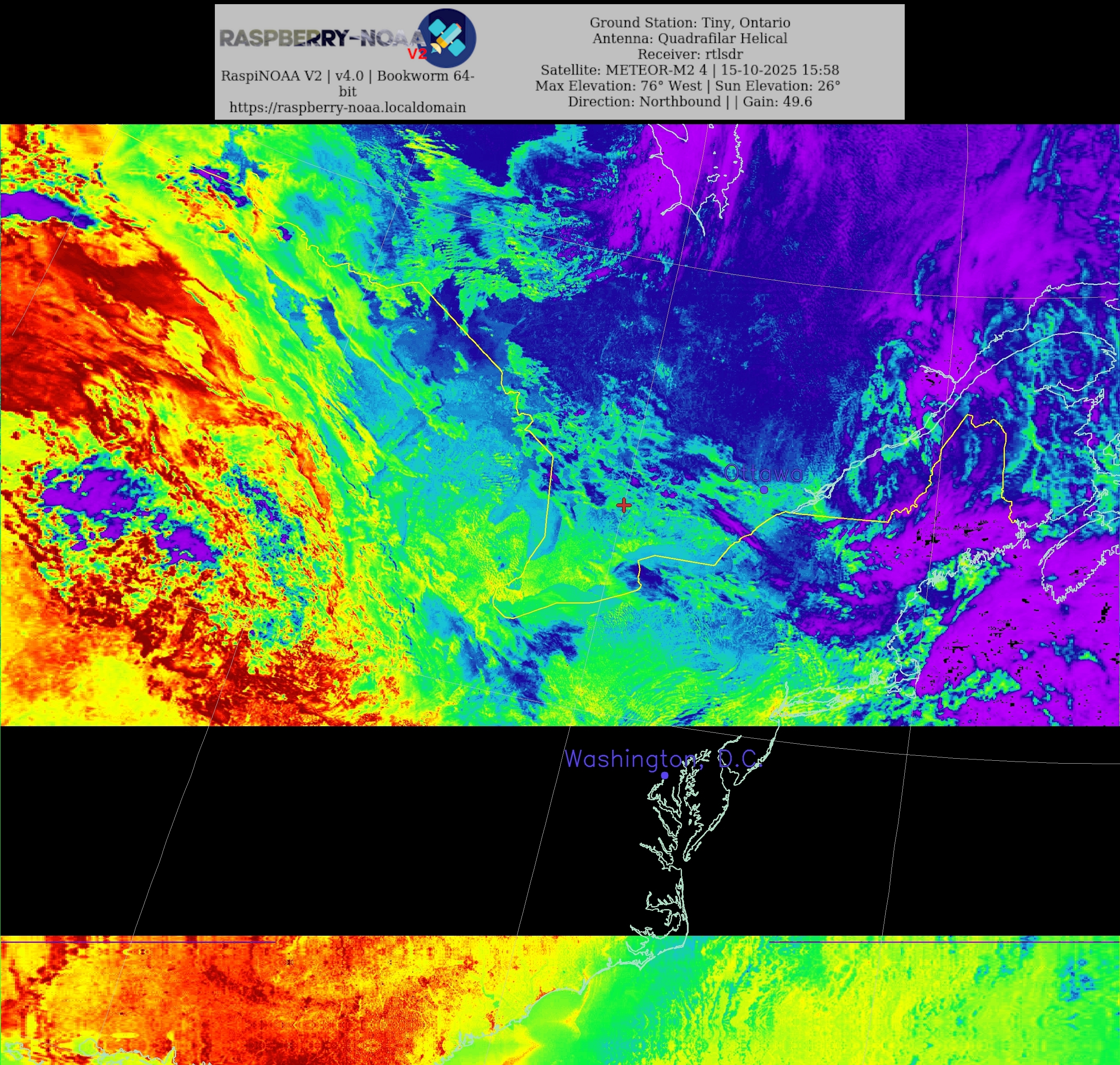Screen dimensions: 1120x1065
Task: Click the Max Elevation and Sun Elevation line
Action: tap(687, 86)
